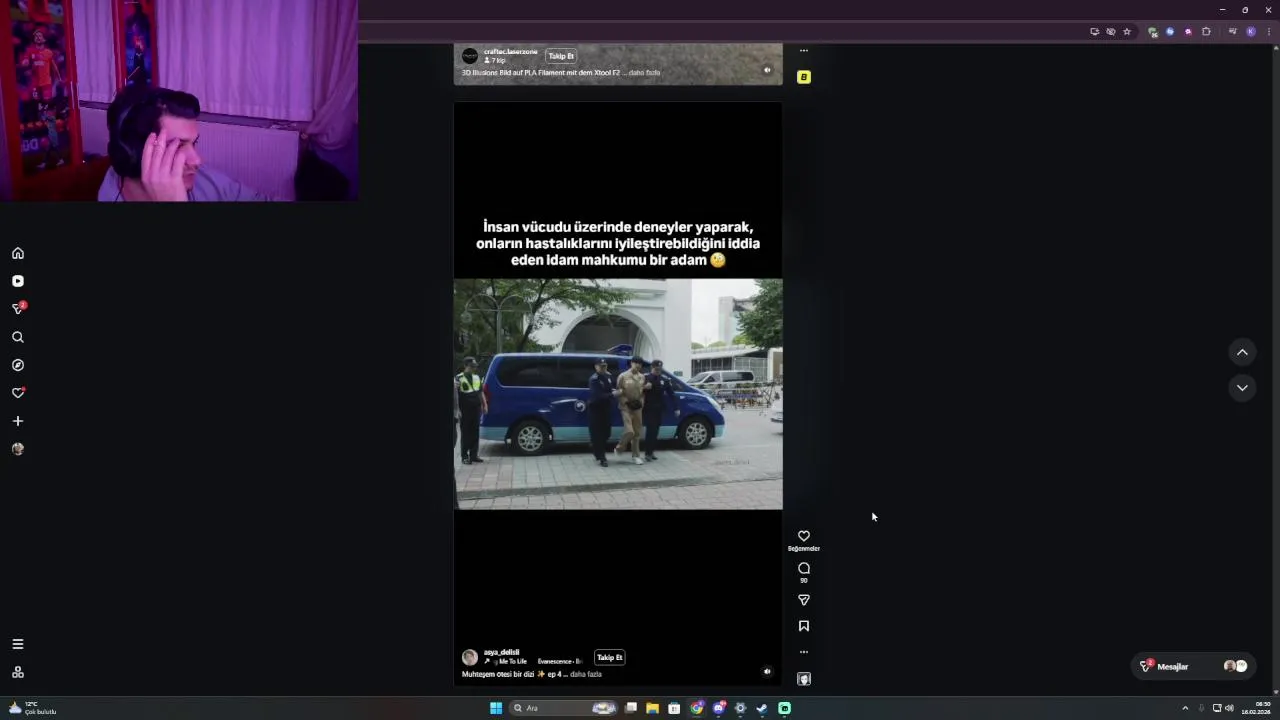The height and width of the screenshot is (720, 1280).
Task: Show hidden system tray icons
Action: pos(1185,708)
